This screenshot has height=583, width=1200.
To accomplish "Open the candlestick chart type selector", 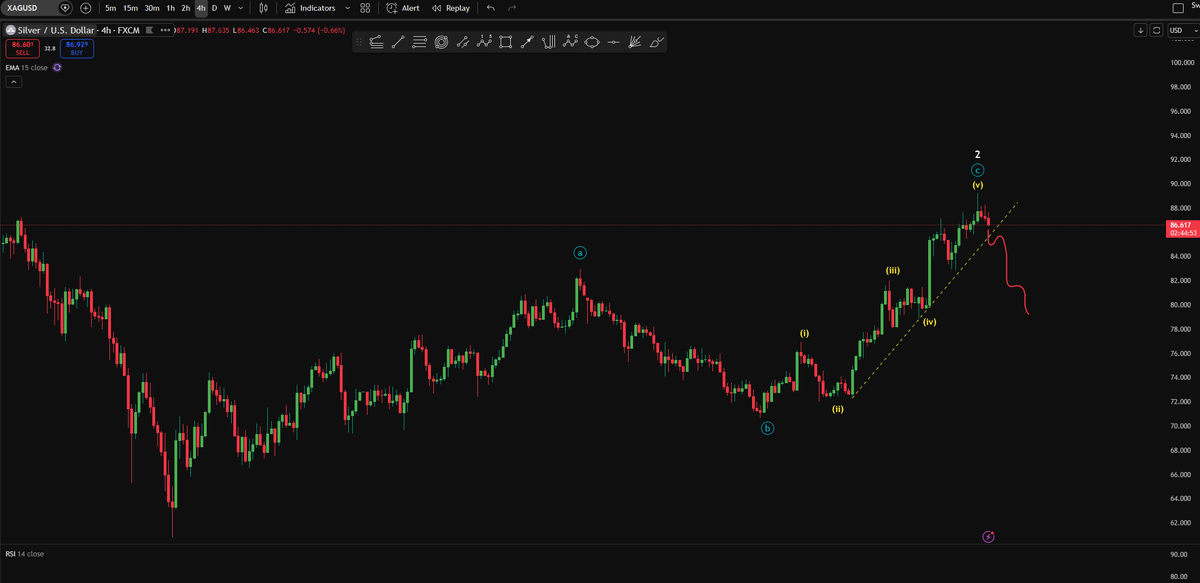I will [x=263, y=8].
